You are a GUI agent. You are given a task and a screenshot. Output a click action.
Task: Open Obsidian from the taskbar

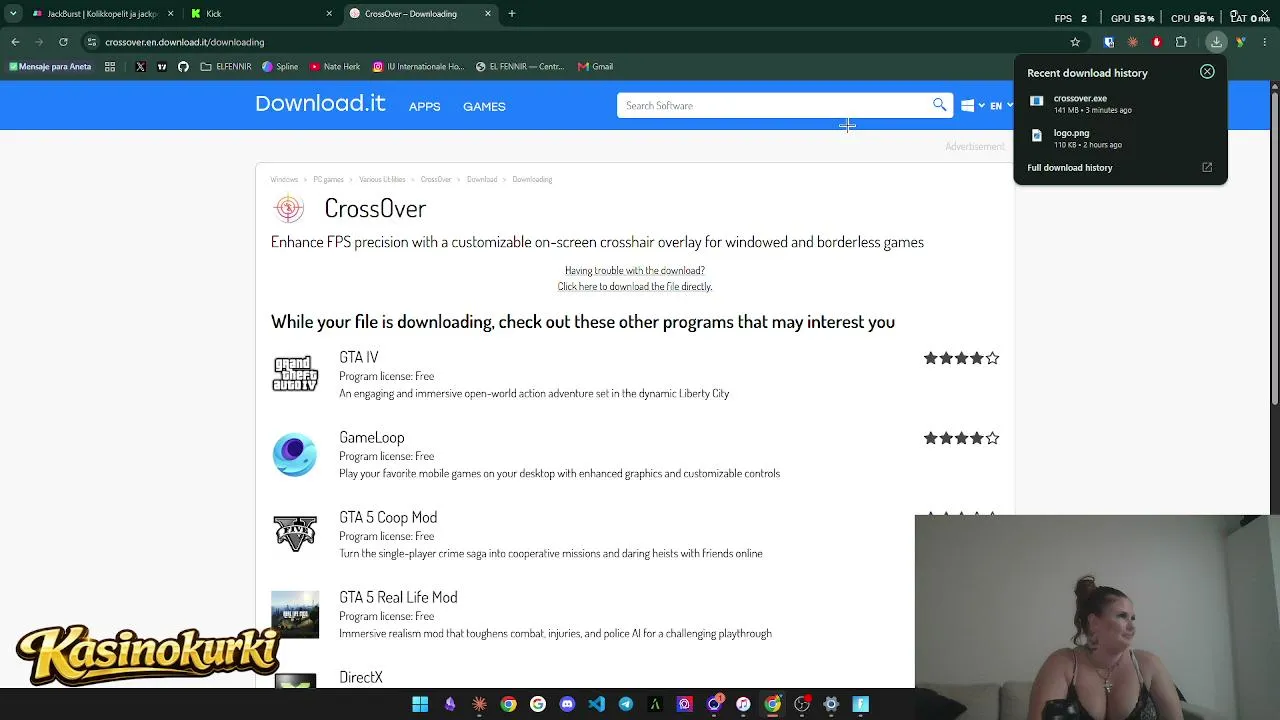(x=450, y=704)
